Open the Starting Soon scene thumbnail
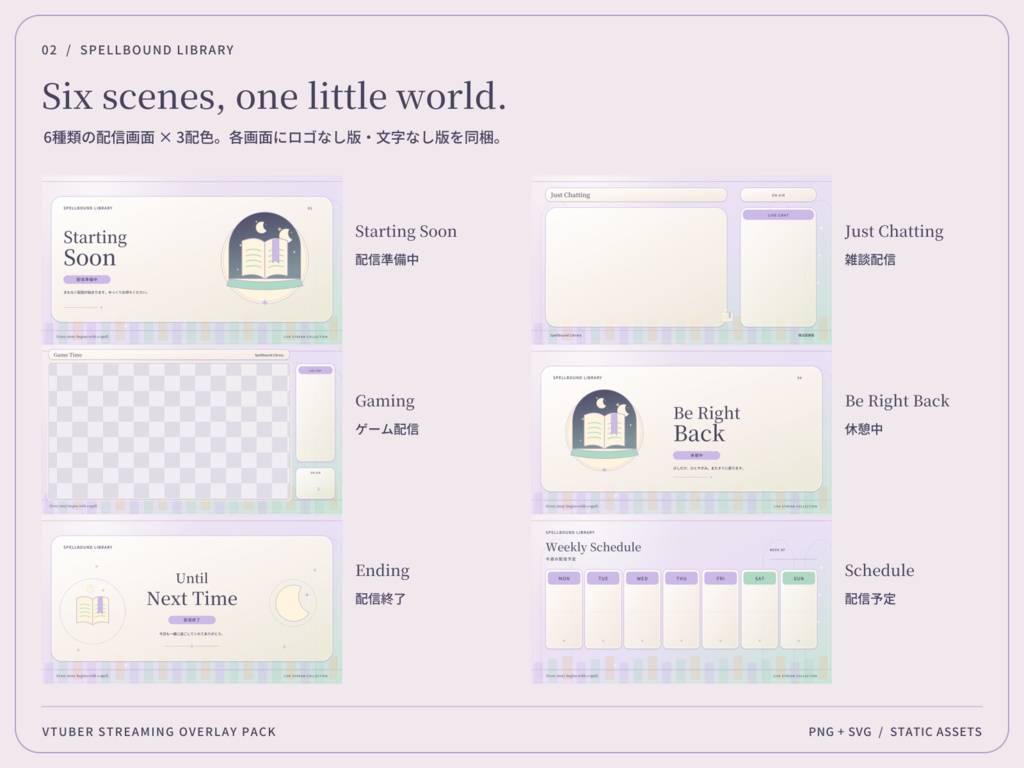Viewport: 1024px width, 768px height. (192, 260)
